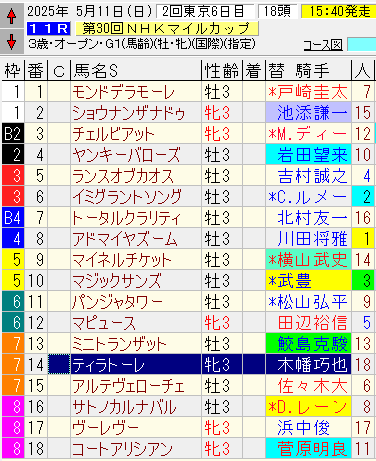The height and width of the screenshot is (461, 376).
Task: Click jockey 木幡巧也
Action: [x=308, y=365]
